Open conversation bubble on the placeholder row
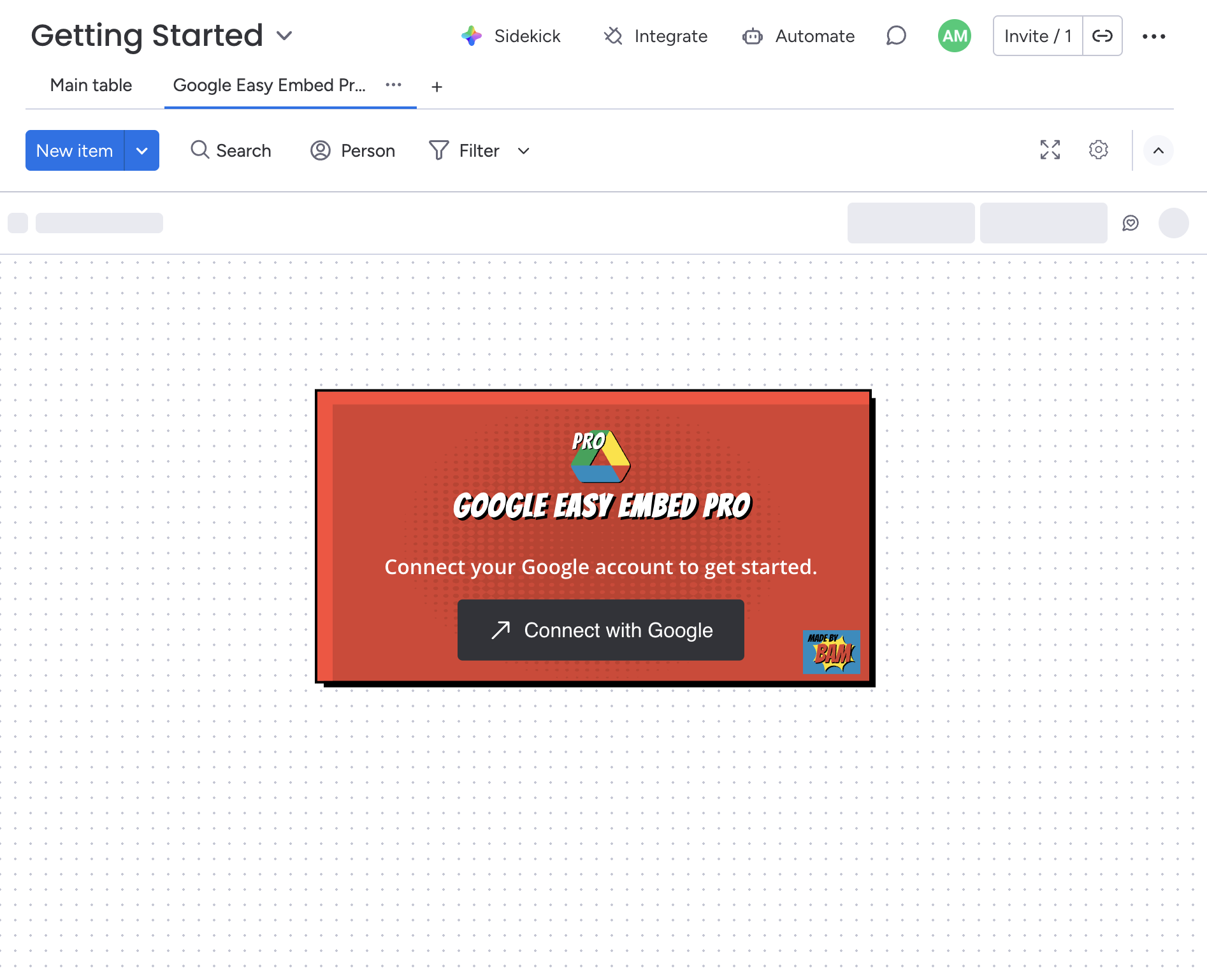Image resolution: width=1207 pixels, height=980 pixels. click(x=1131, y=223)
